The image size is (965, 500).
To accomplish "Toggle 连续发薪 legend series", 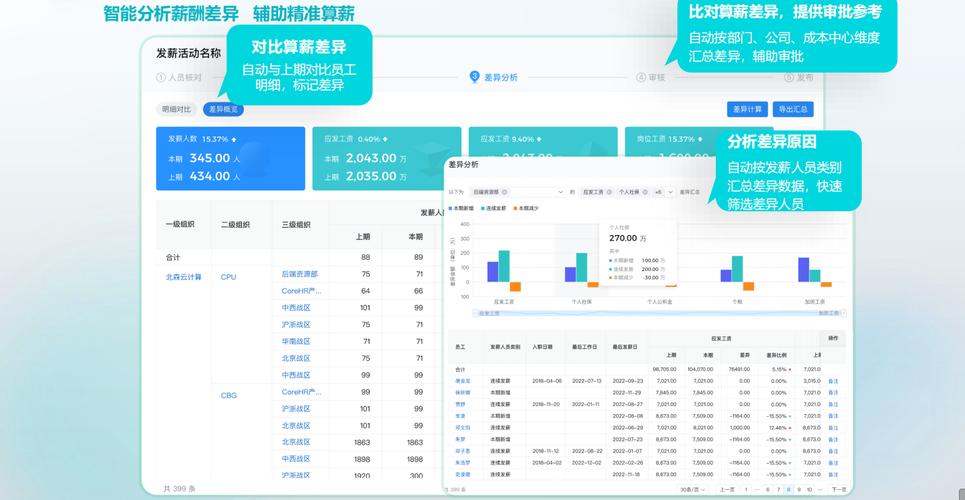I will click(494, 209).
